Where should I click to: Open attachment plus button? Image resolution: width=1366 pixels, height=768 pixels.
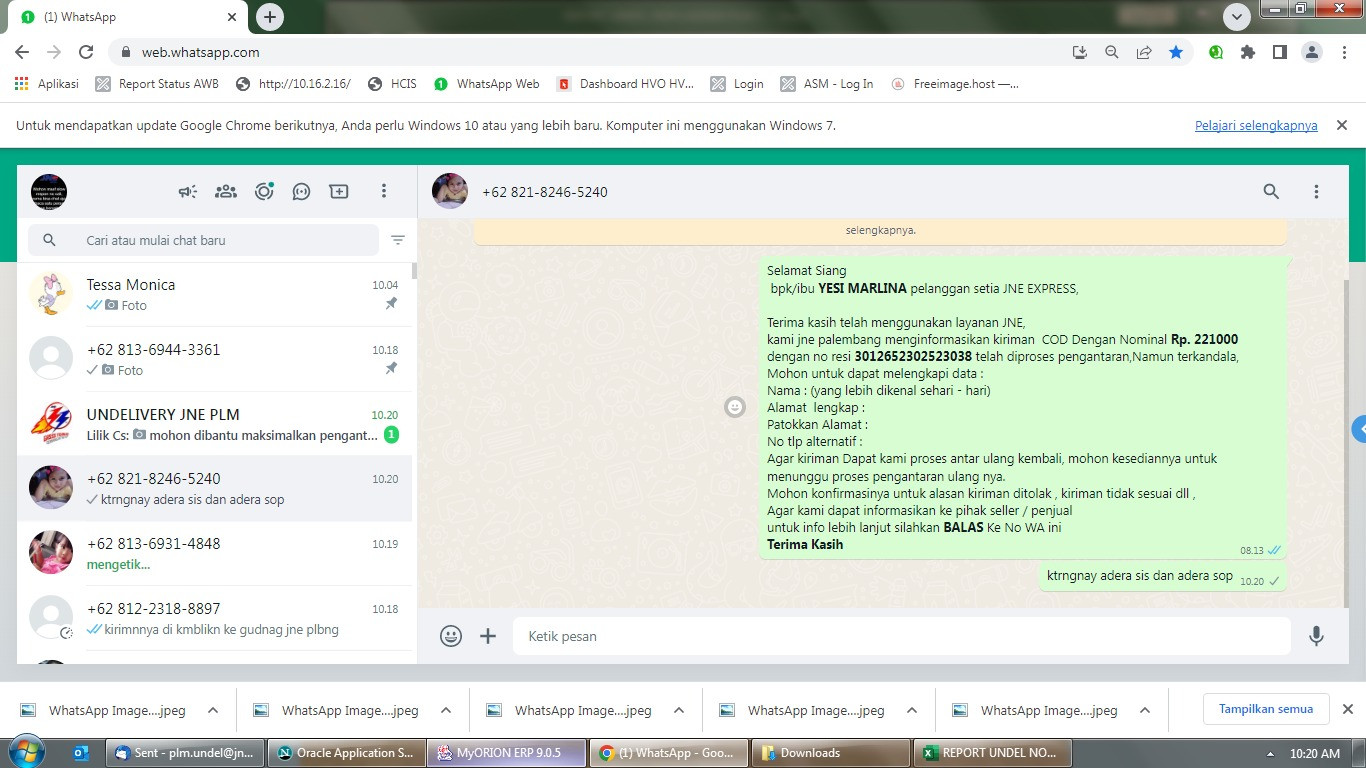(x=488, y=636)
